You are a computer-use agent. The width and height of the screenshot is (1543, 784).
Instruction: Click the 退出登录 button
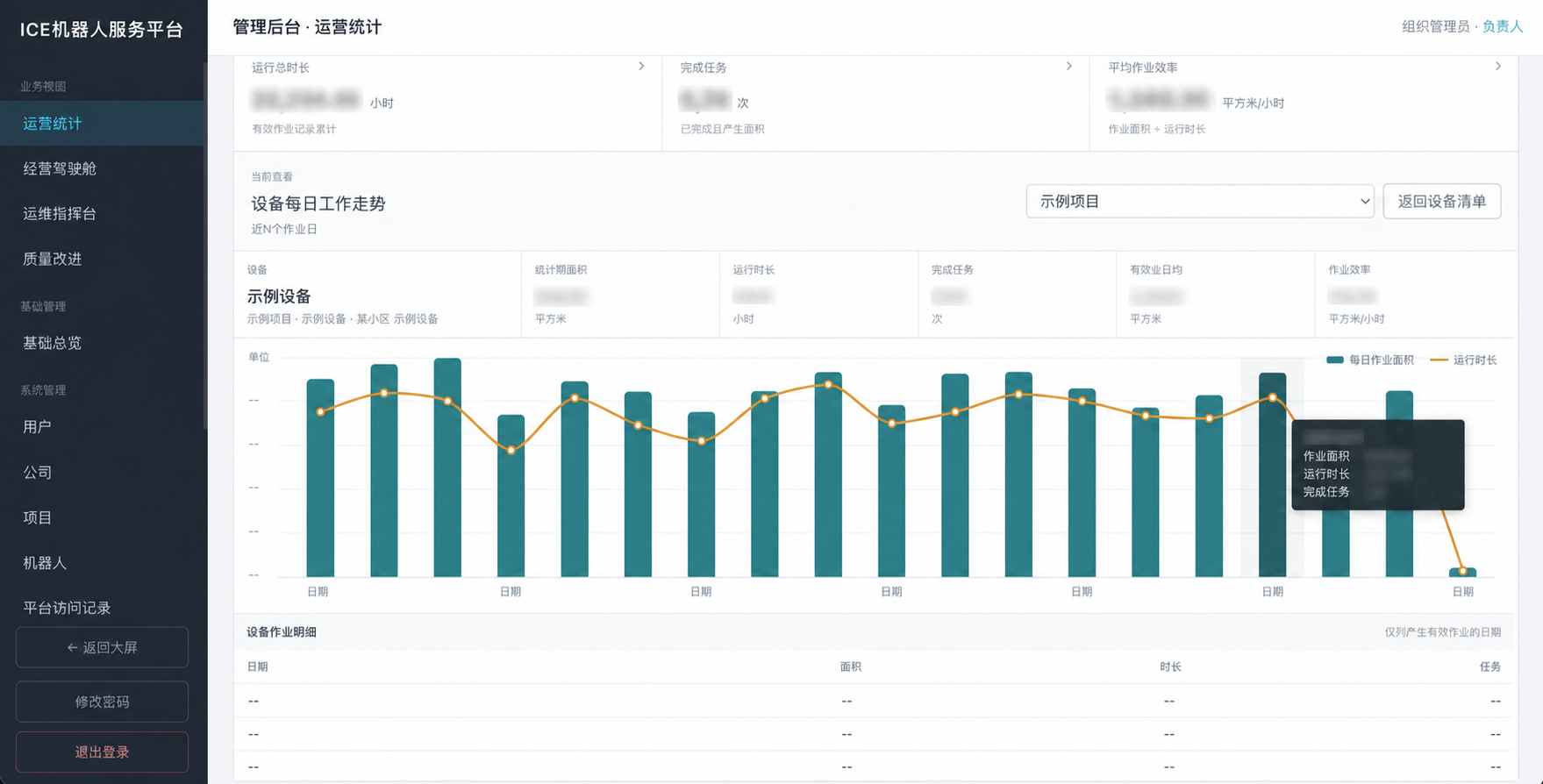(x=102, y=752)
